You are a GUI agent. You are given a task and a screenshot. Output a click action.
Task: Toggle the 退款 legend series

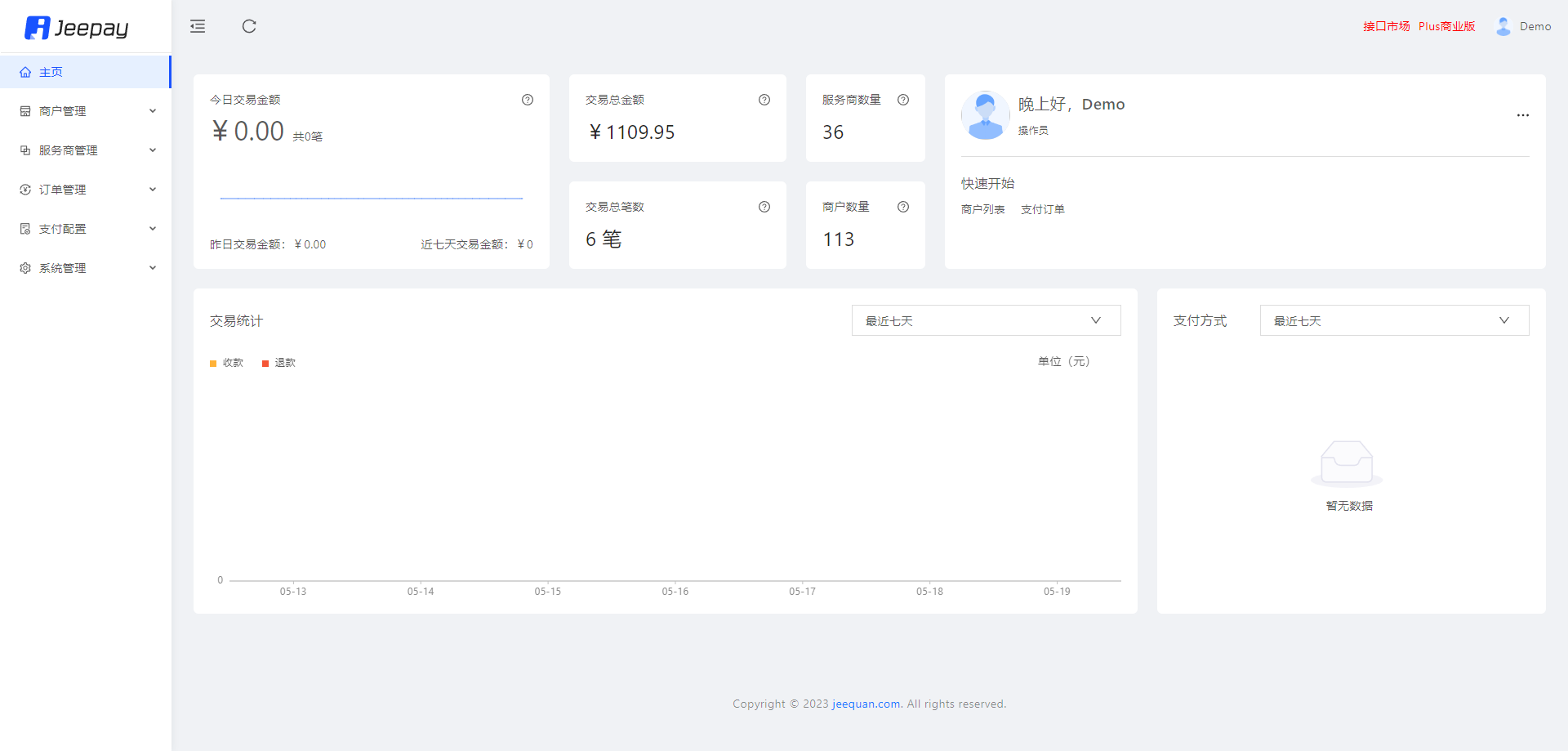(x=278, y=363)
